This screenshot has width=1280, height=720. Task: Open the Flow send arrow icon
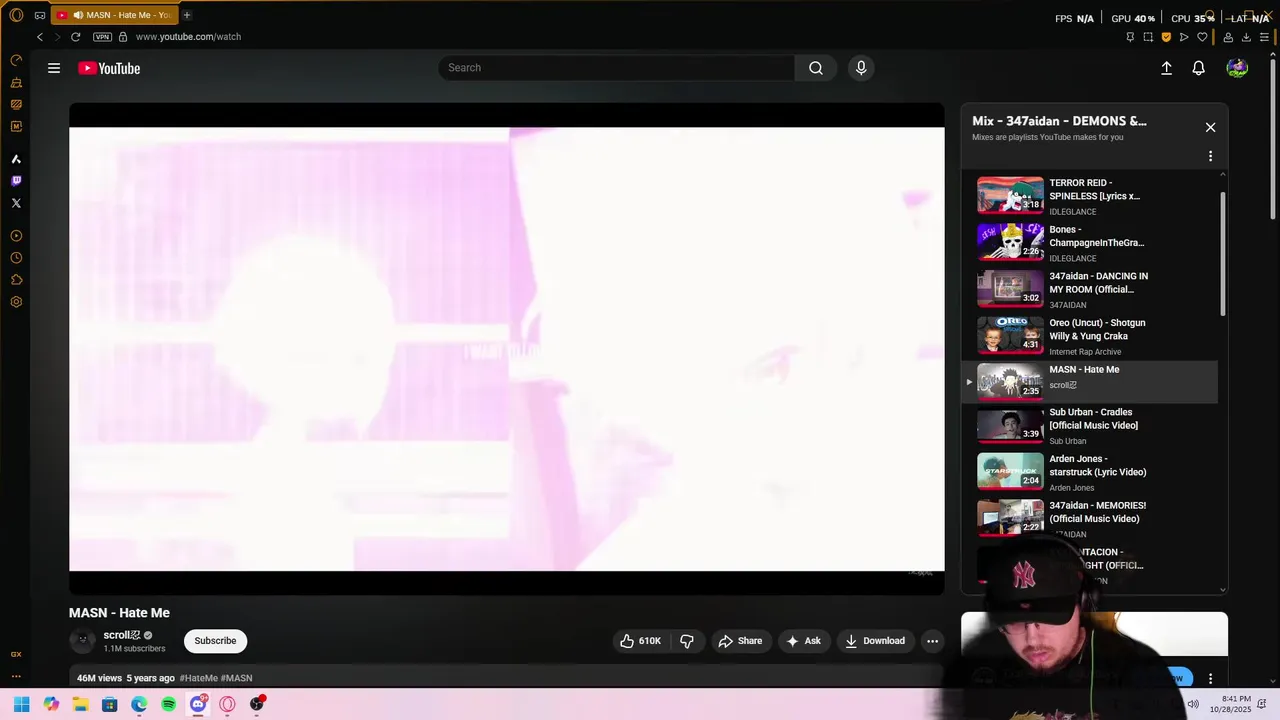1184,37
